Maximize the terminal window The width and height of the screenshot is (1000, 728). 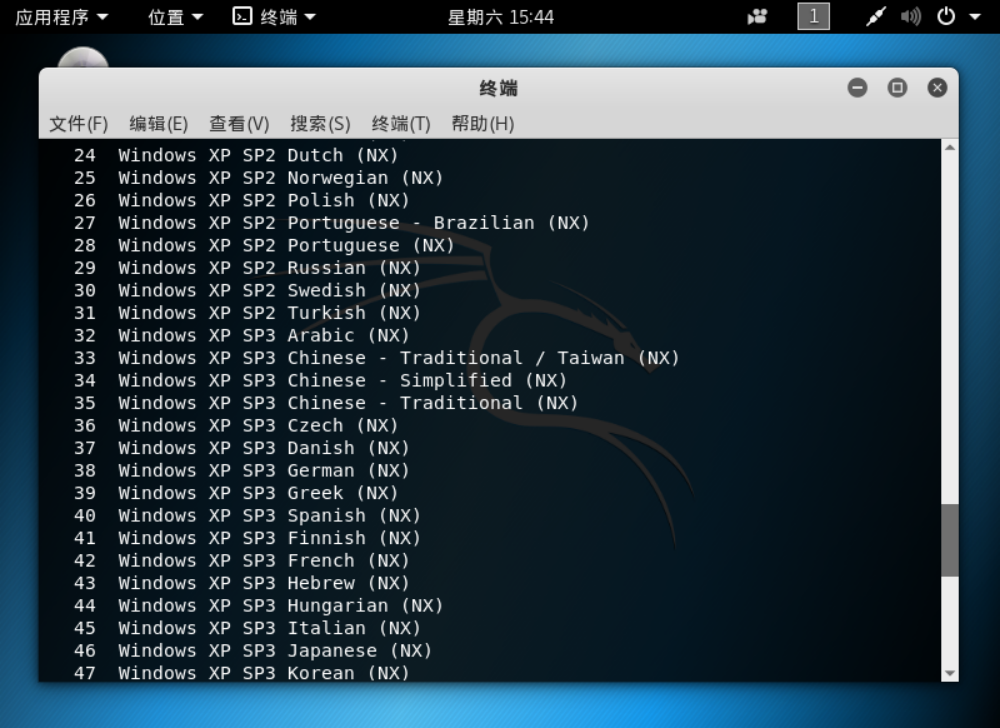[897, 87]
